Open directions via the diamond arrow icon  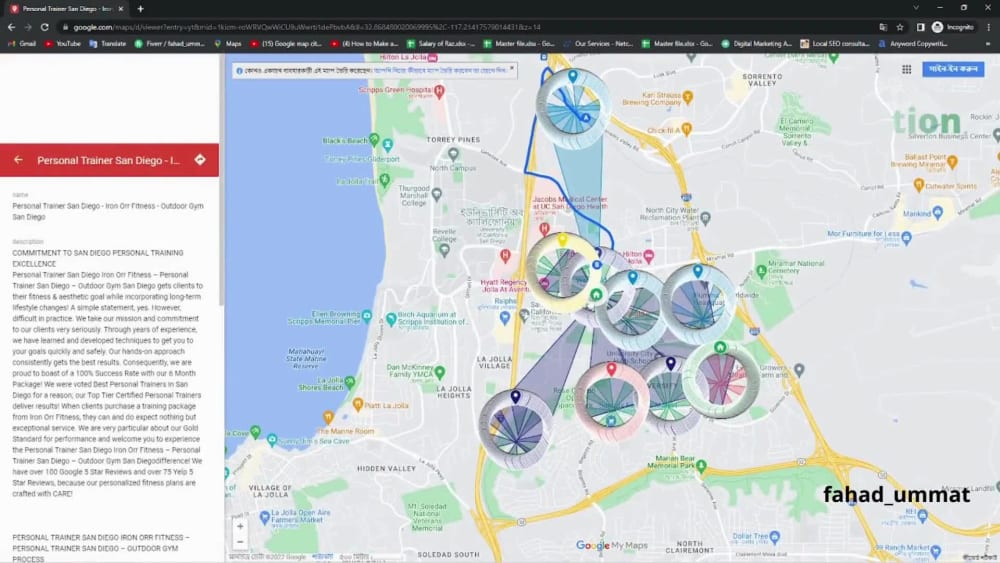[200, 159]
